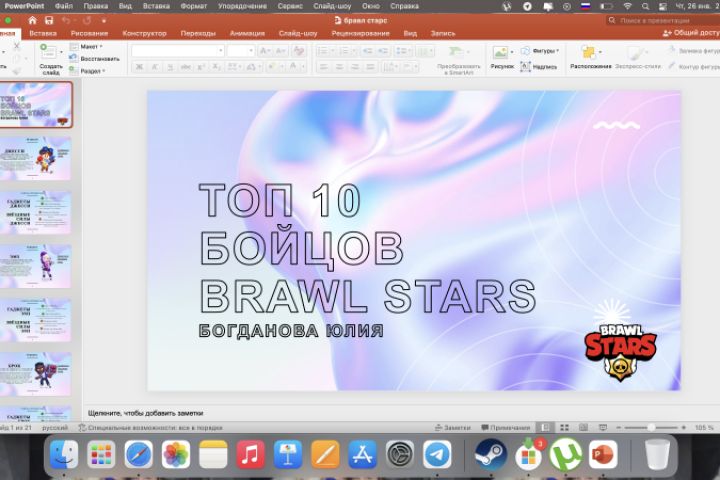
Task: Open the bulleted list dropdown
Action: tap(333, 51)
